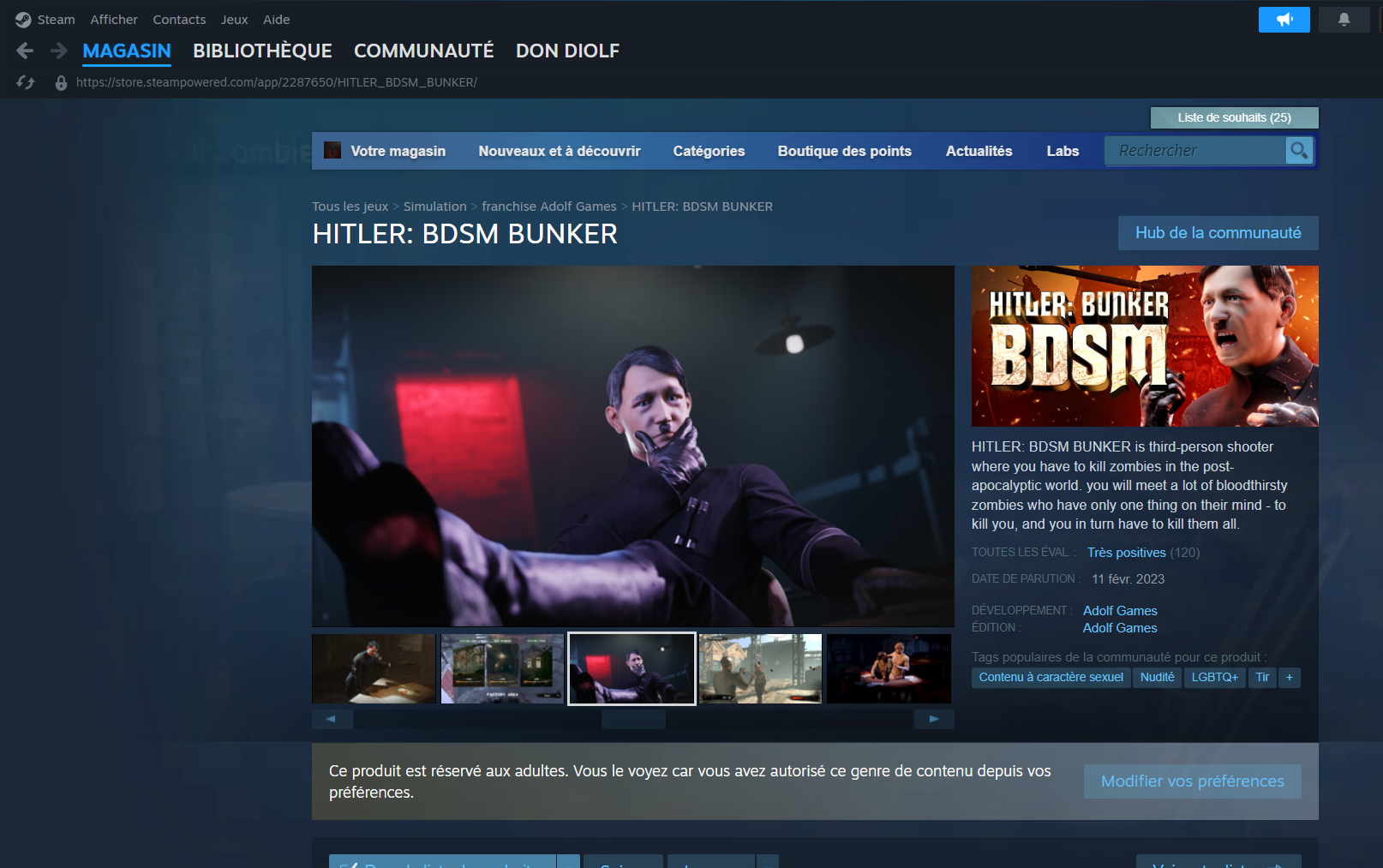Follow the Simulation breadcrumb

pyautogui.click(x=435, y=207)
